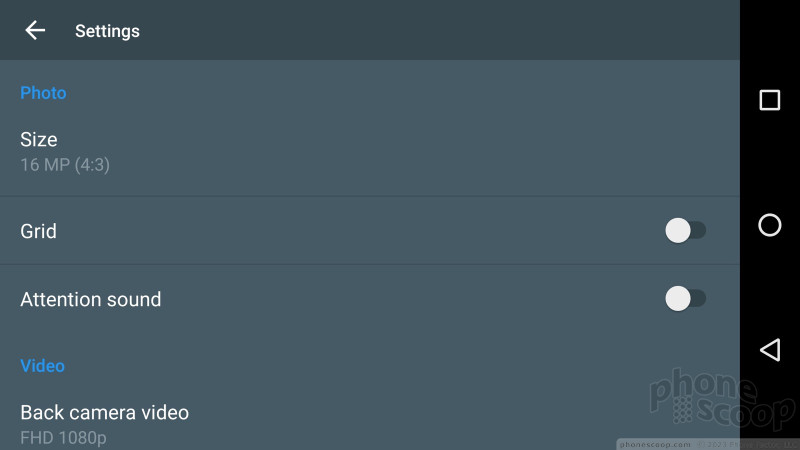This screenshot has height=450, width=800.
Task: Enable the Grid toggle switch
Action: [x=685, y=231]
